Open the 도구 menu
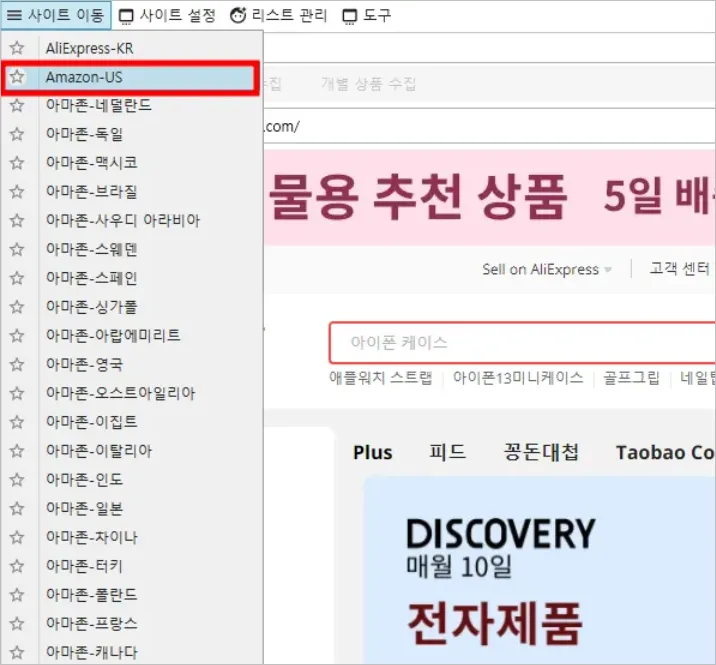Screen dimensions: 716x665 click(367, 16)
